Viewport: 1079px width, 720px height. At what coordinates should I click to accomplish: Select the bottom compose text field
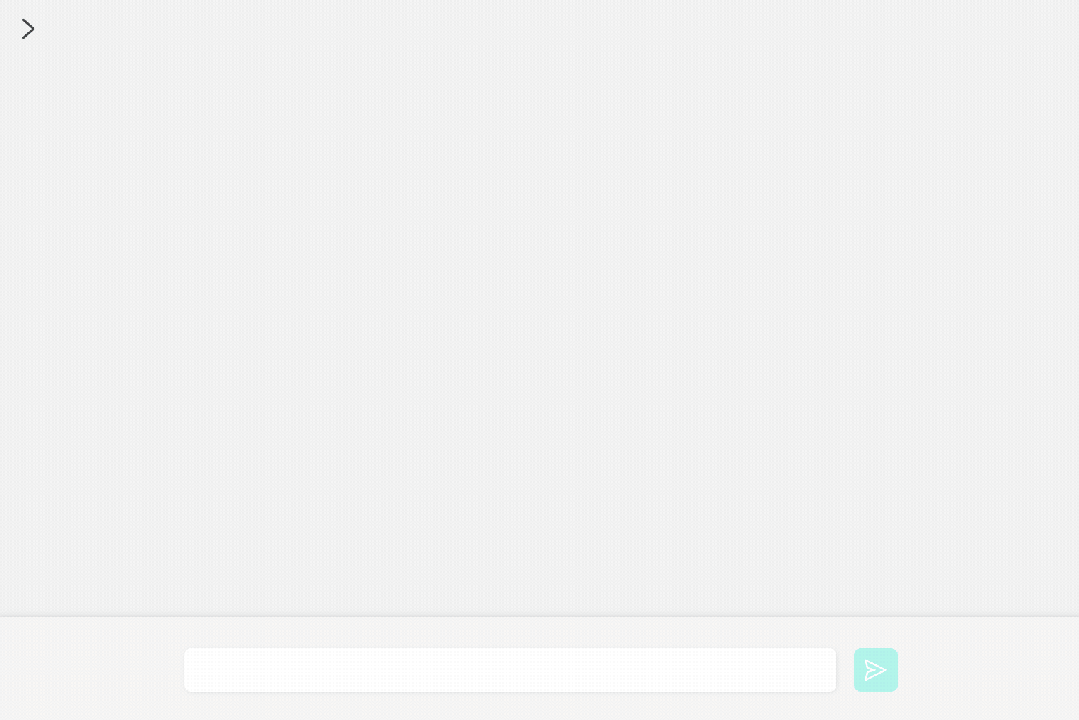pyautogui.click(x=510, y=670)
